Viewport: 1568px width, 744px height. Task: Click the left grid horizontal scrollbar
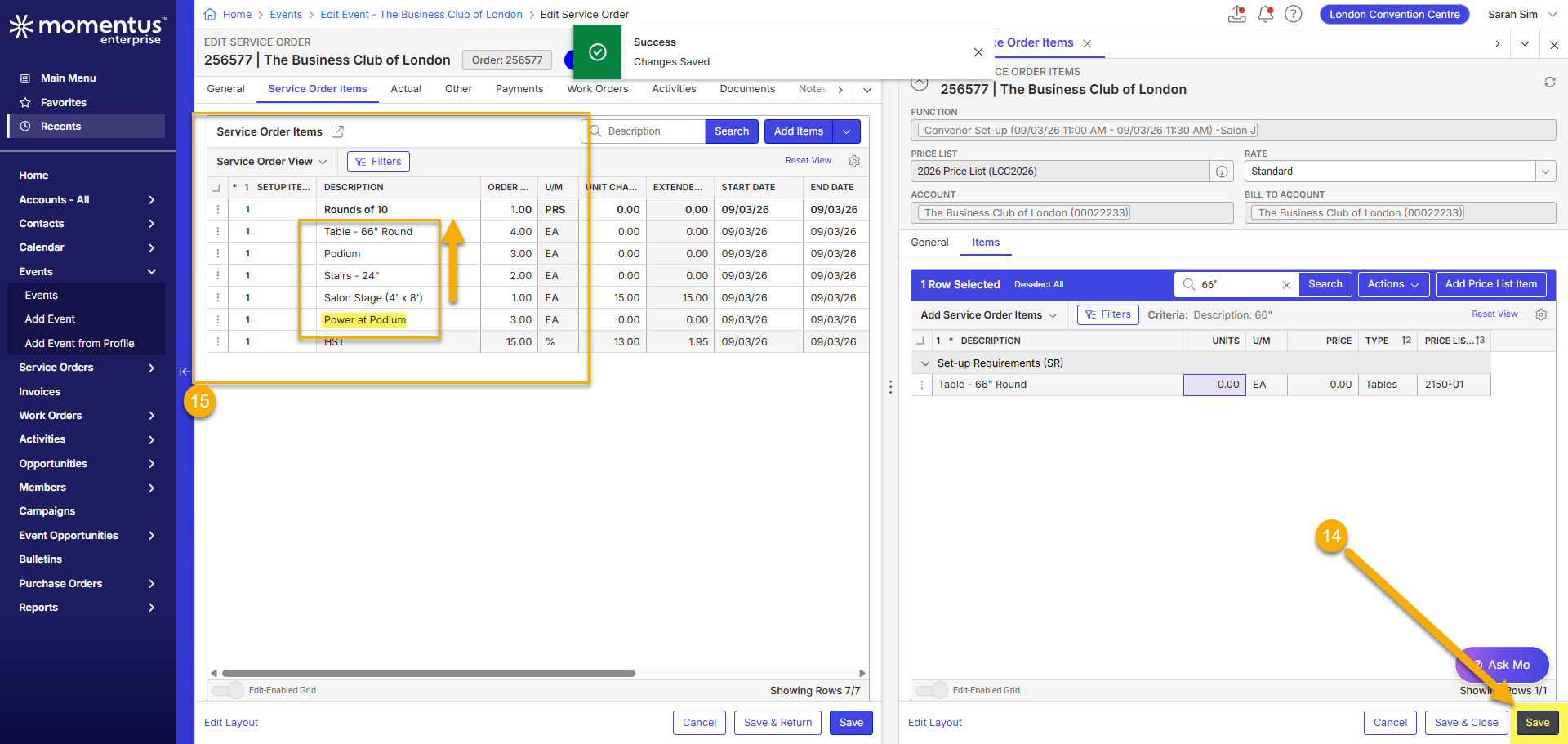429,674
